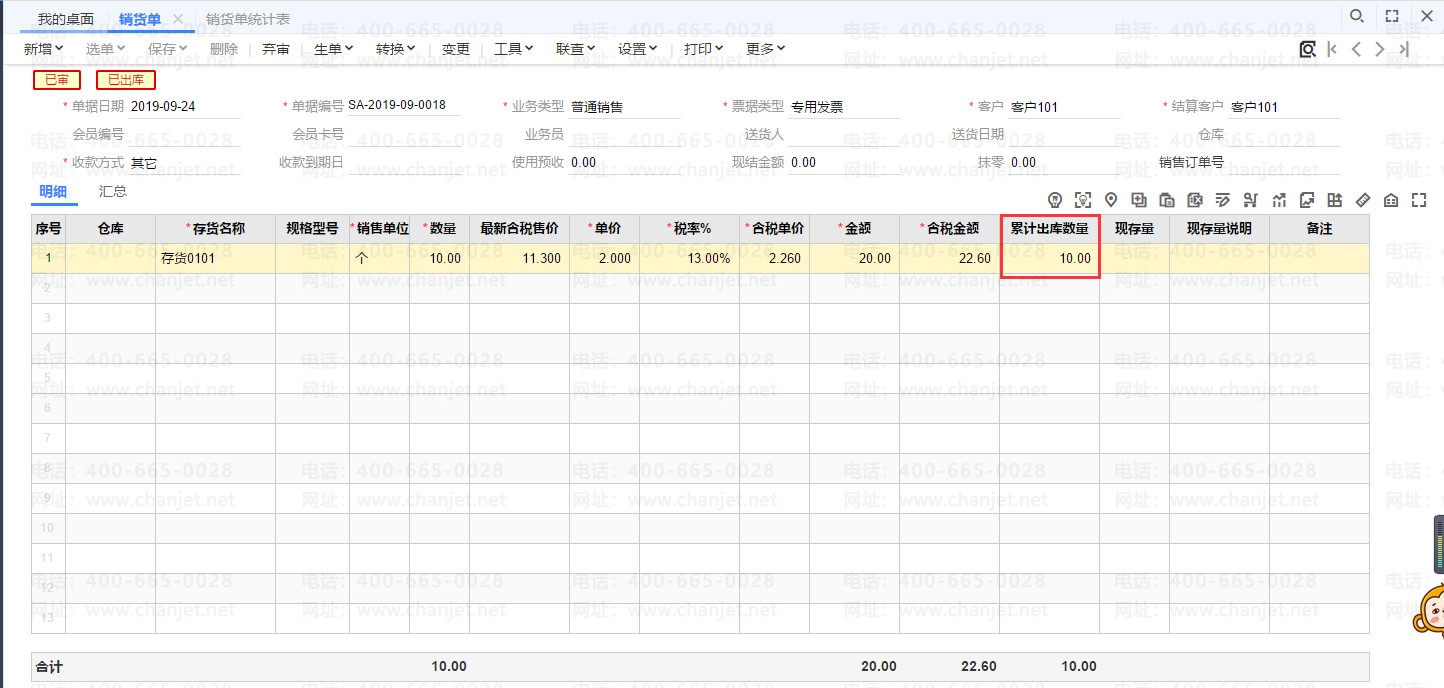Go to the 我的桌面 tab

66,19
